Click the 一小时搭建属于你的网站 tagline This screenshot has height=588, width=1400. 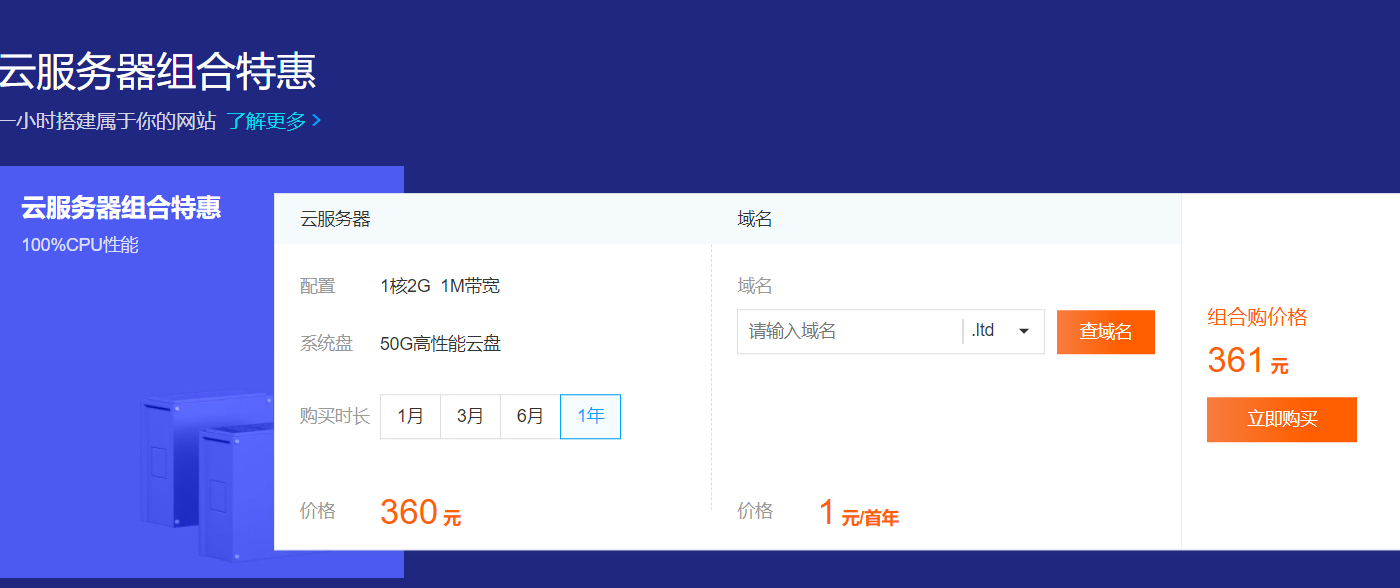(x=108, y=121)
